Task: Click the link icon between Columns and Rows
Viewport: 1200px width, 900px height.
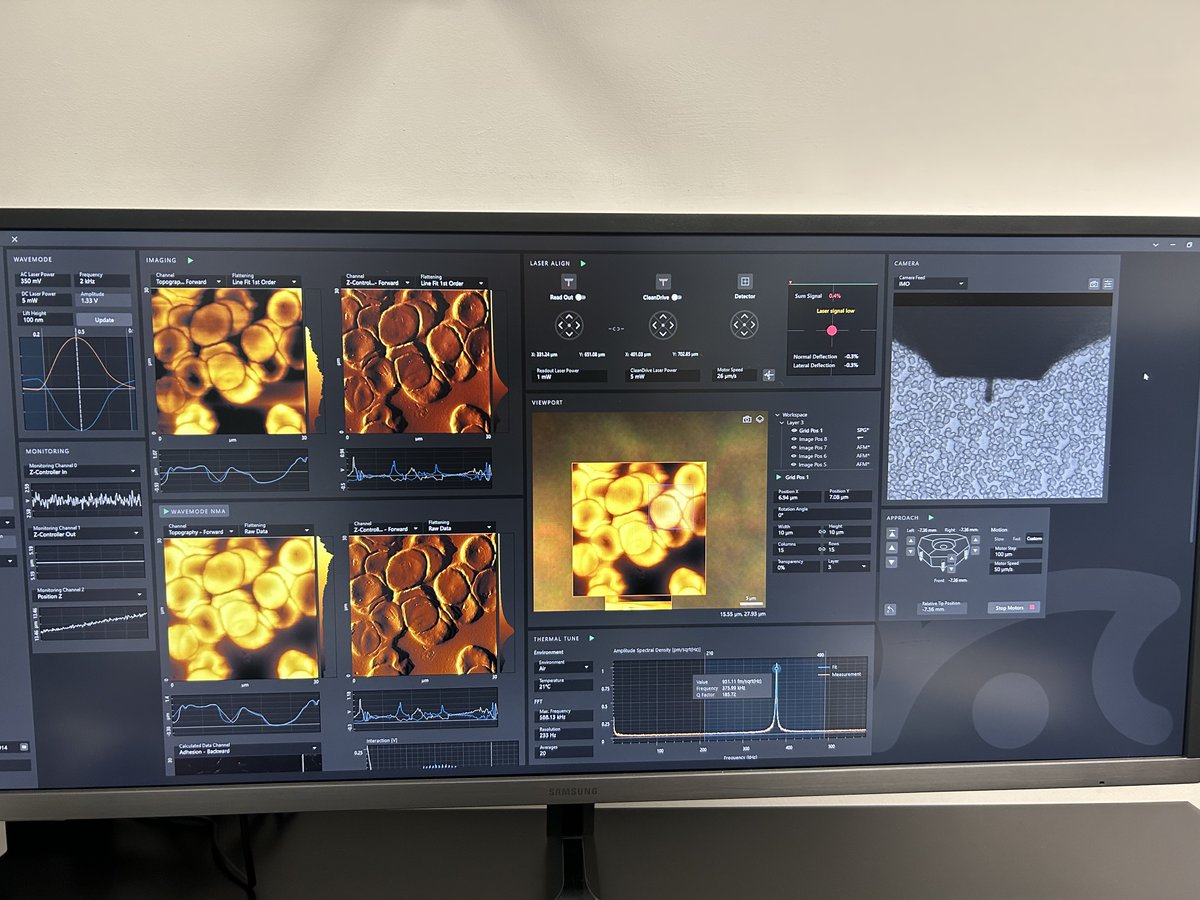Action: (822, 549)
